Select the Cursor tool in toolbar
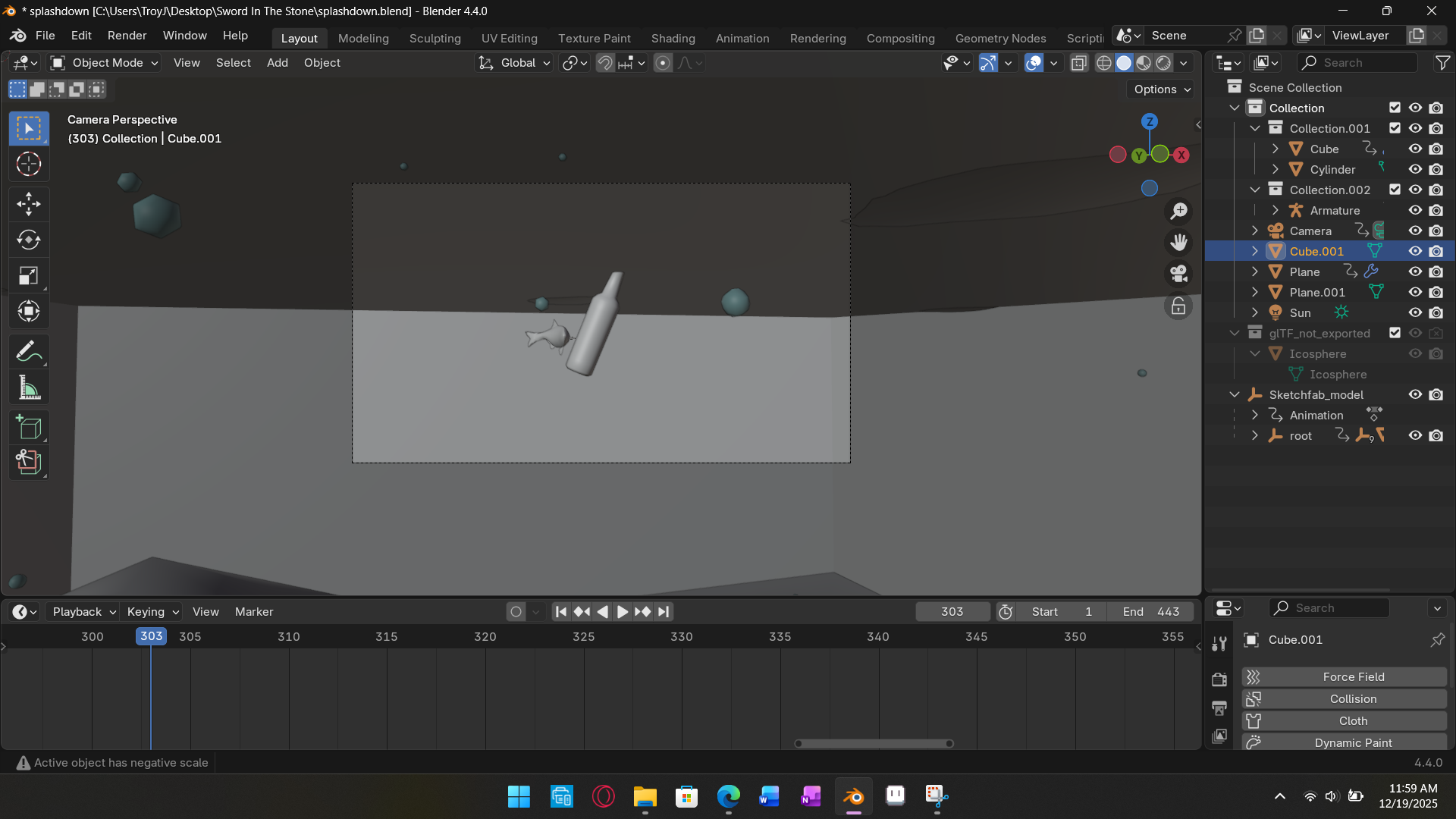 coord(29,164)
